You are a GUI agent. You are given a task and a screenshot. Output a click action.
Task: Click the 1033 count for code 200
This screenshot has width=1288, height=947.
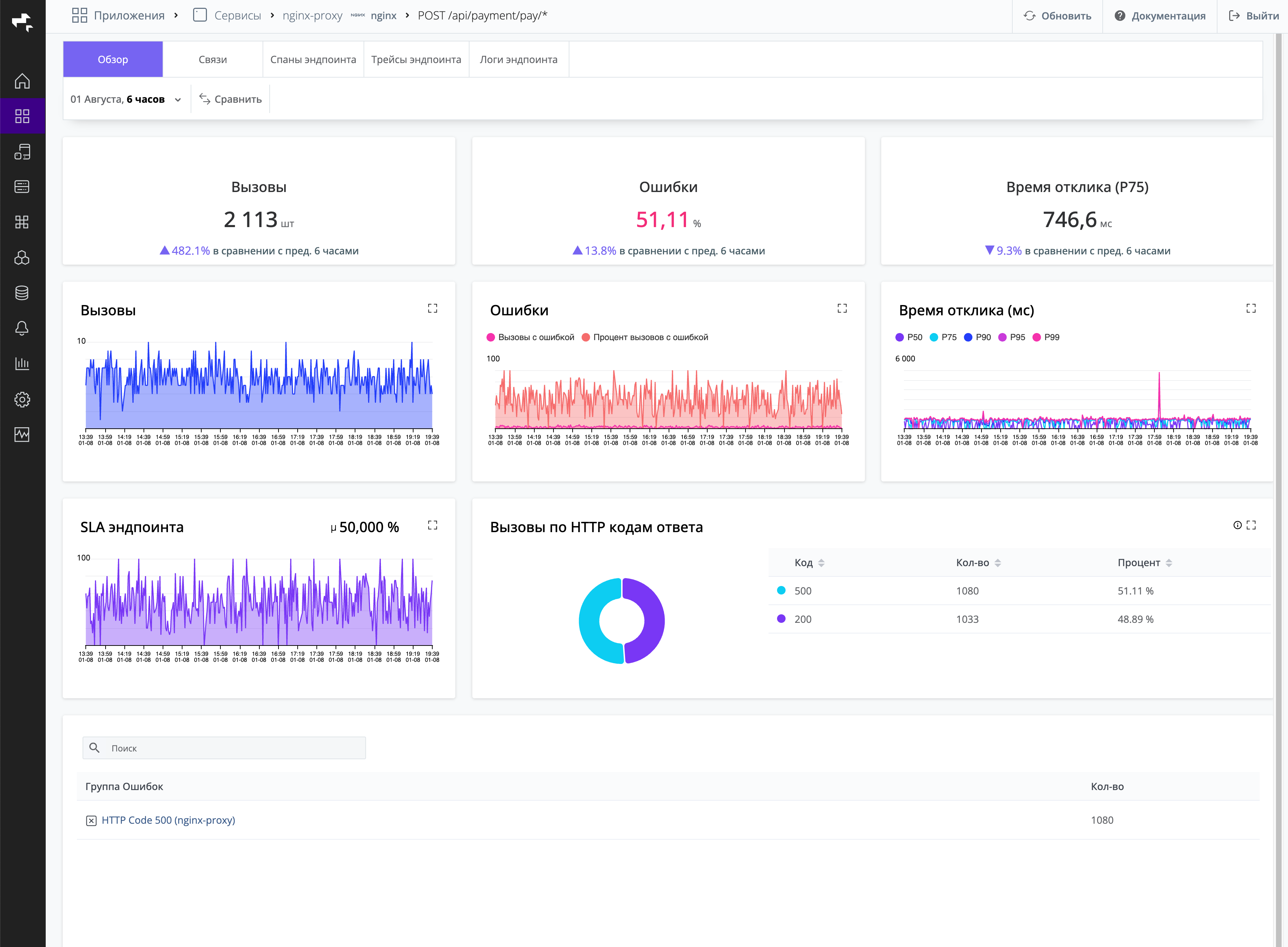(968, 619)
